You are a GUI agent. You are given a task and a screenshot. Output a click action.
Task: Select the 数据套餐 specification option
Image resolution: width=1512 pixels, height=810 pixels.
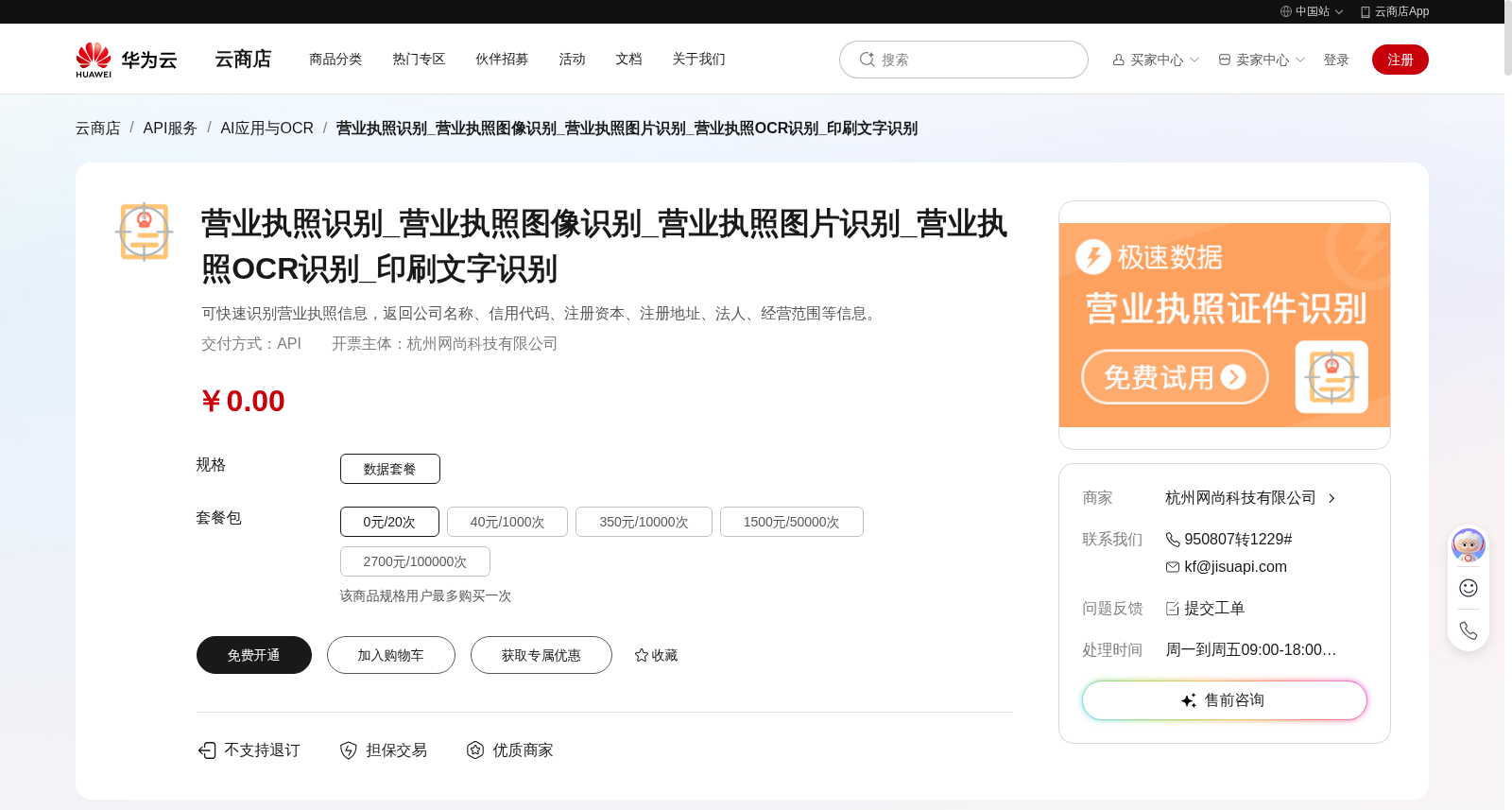[390, 469]
